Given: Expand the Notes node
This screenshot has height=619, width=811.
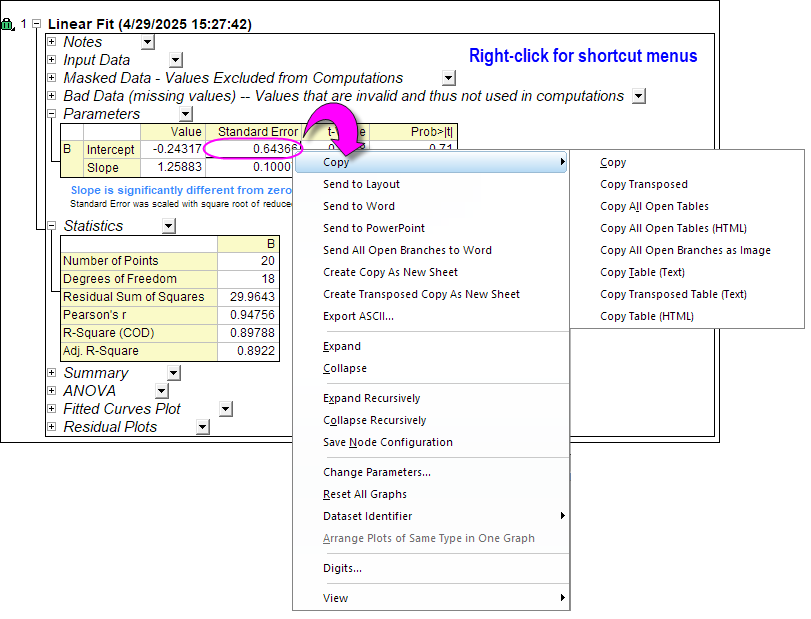Looking at the screenshot, I should [50, 42].
